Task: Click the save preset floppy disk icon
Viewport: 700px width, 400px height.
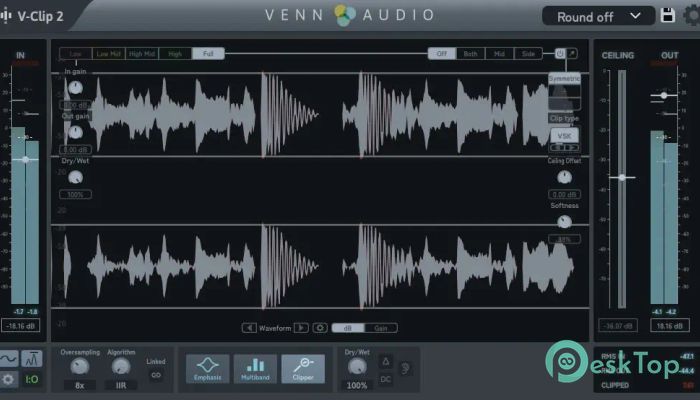Action: pyautogui.click(x=668, y=16)
